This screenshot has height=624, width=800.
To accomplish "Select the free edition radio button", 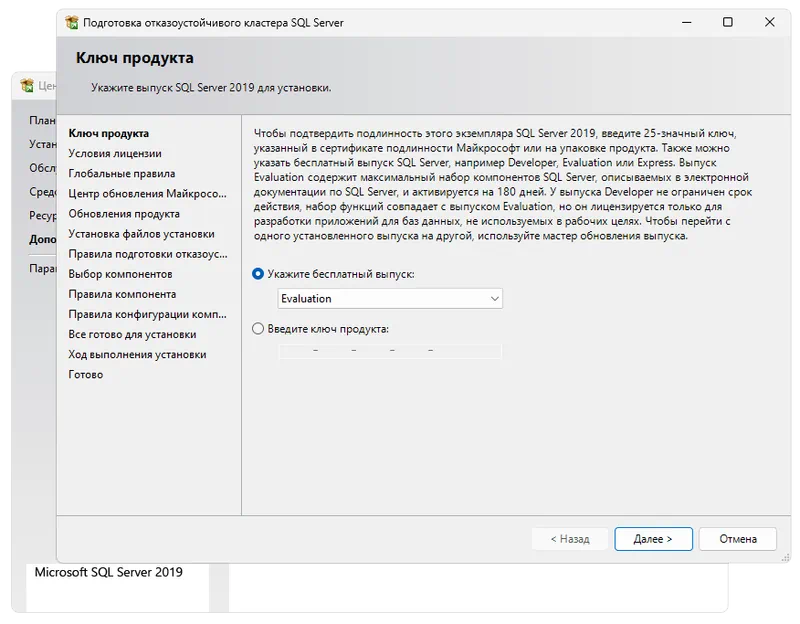I will (258, 274).
